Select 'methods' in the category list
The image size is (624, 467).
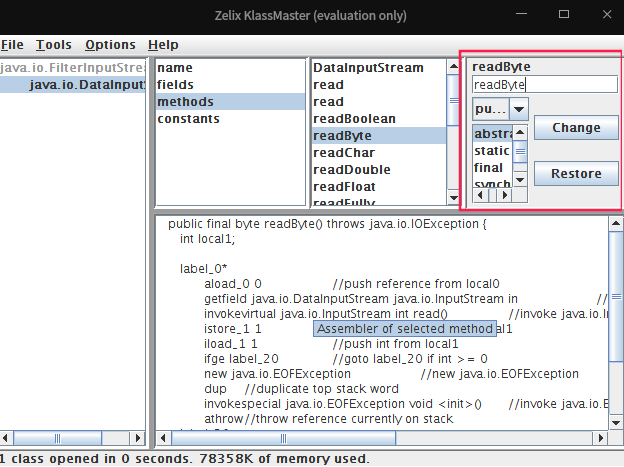point(230,102)
